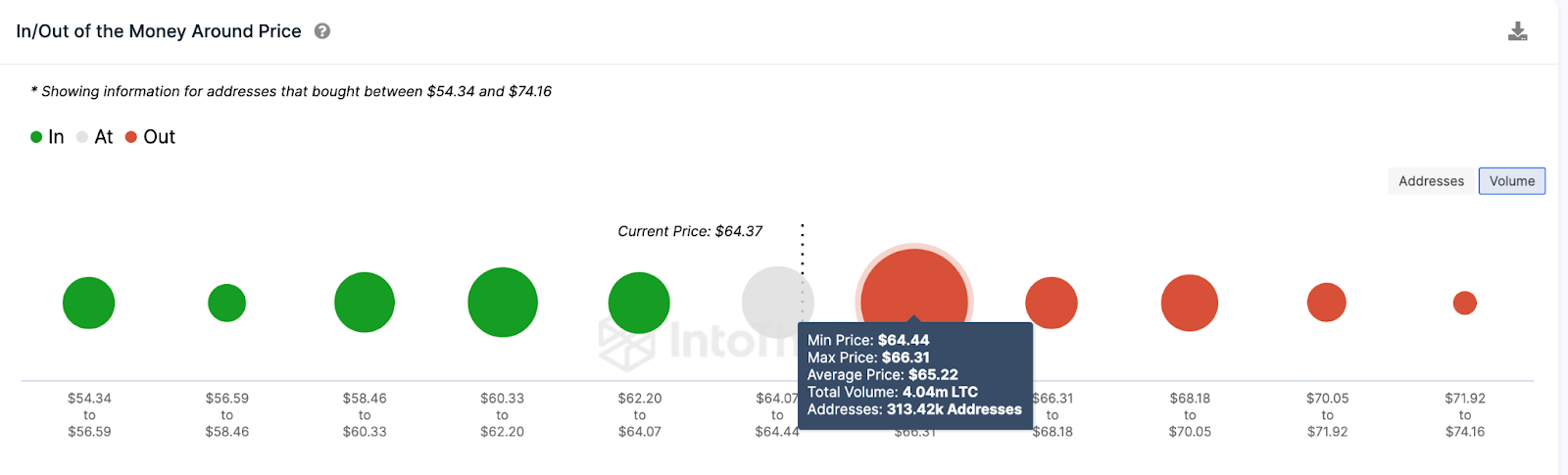1568x475 pixels.
Task: Click the green $60.33 to $62.20 bubble
Action: tap(503, 303)
